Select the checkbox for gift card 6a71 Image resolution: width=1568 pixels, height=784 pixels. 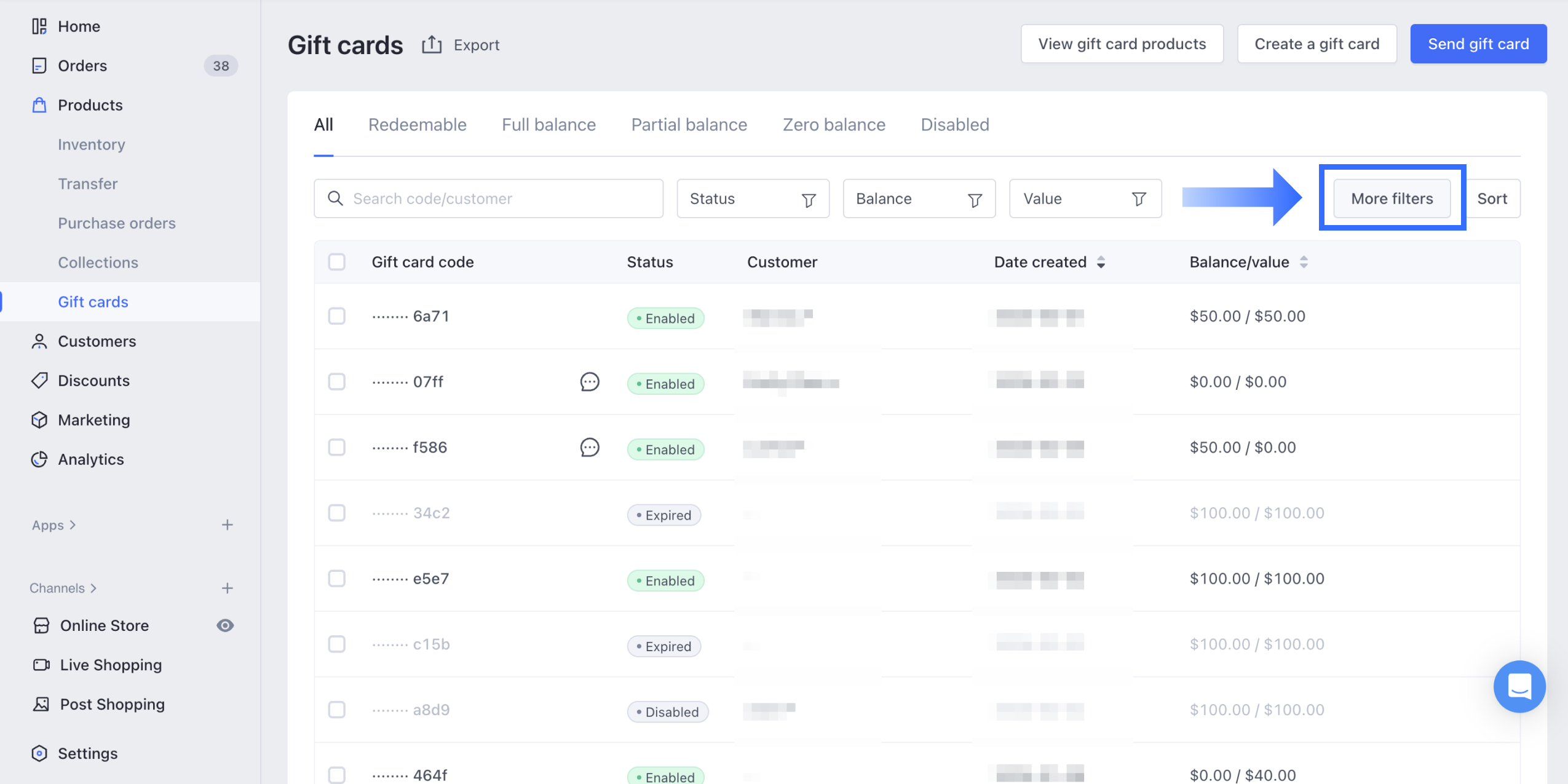point(336,316)
